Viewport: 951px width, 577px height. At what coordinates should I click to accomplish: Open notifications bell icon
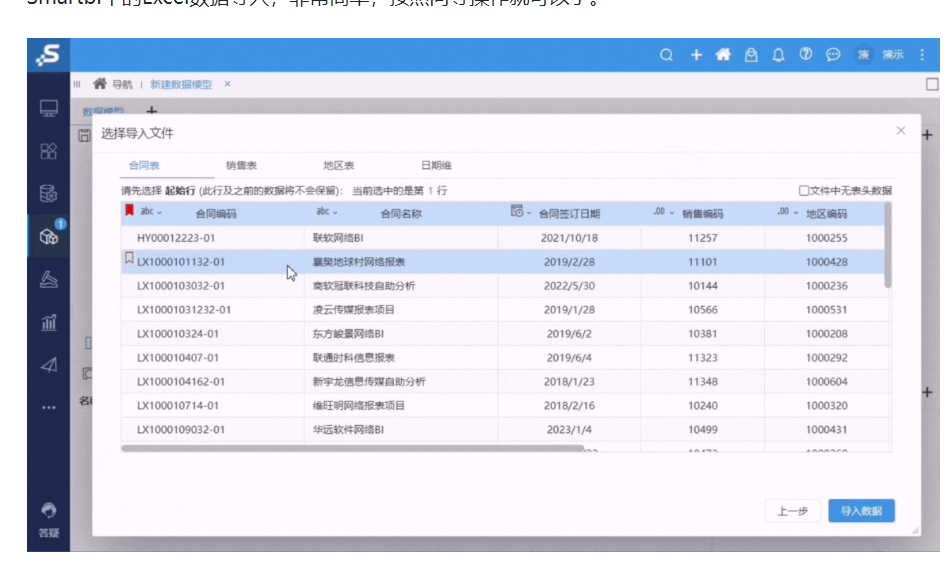(778, 55)
